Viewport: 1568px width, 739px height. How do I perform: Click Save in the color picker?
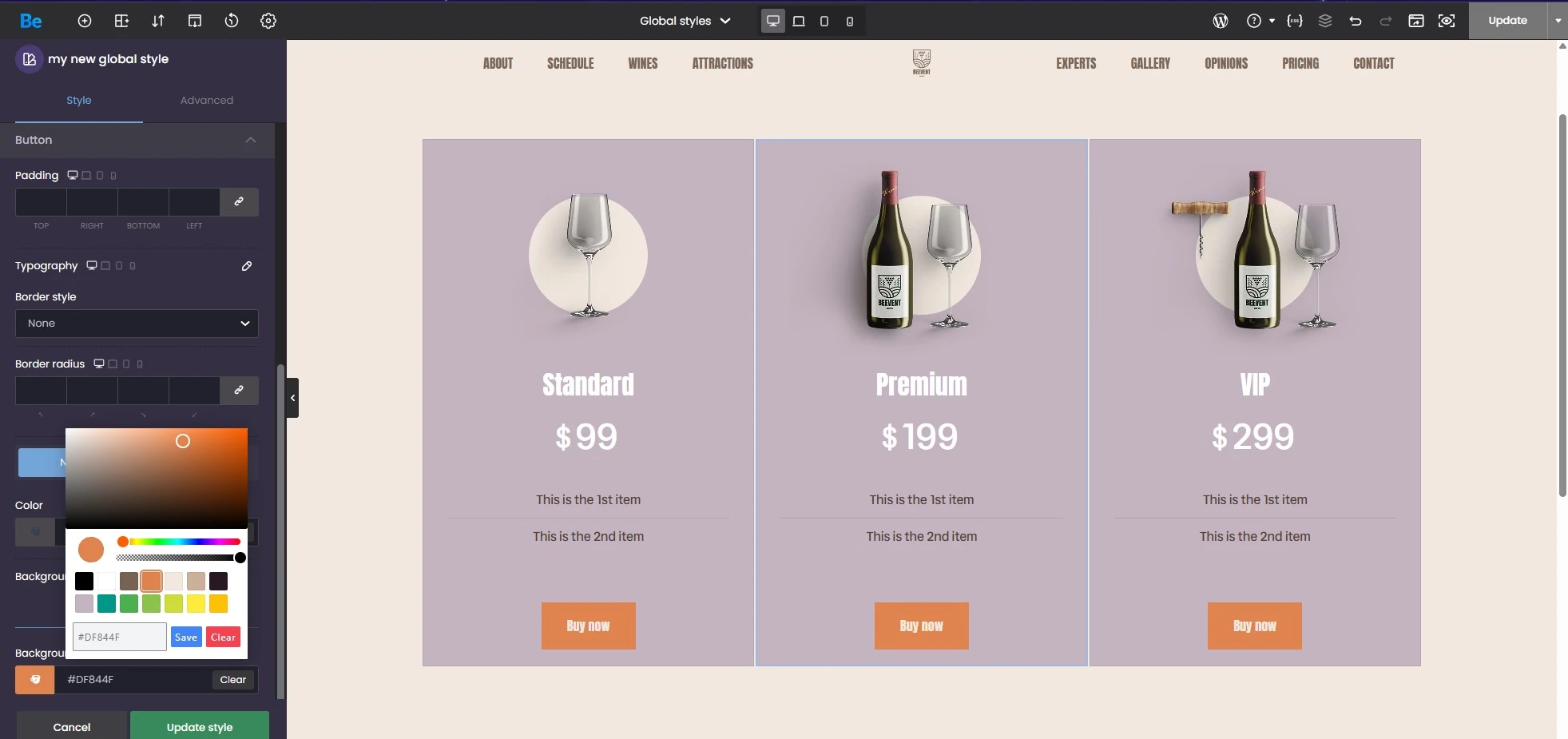[186, 637]
